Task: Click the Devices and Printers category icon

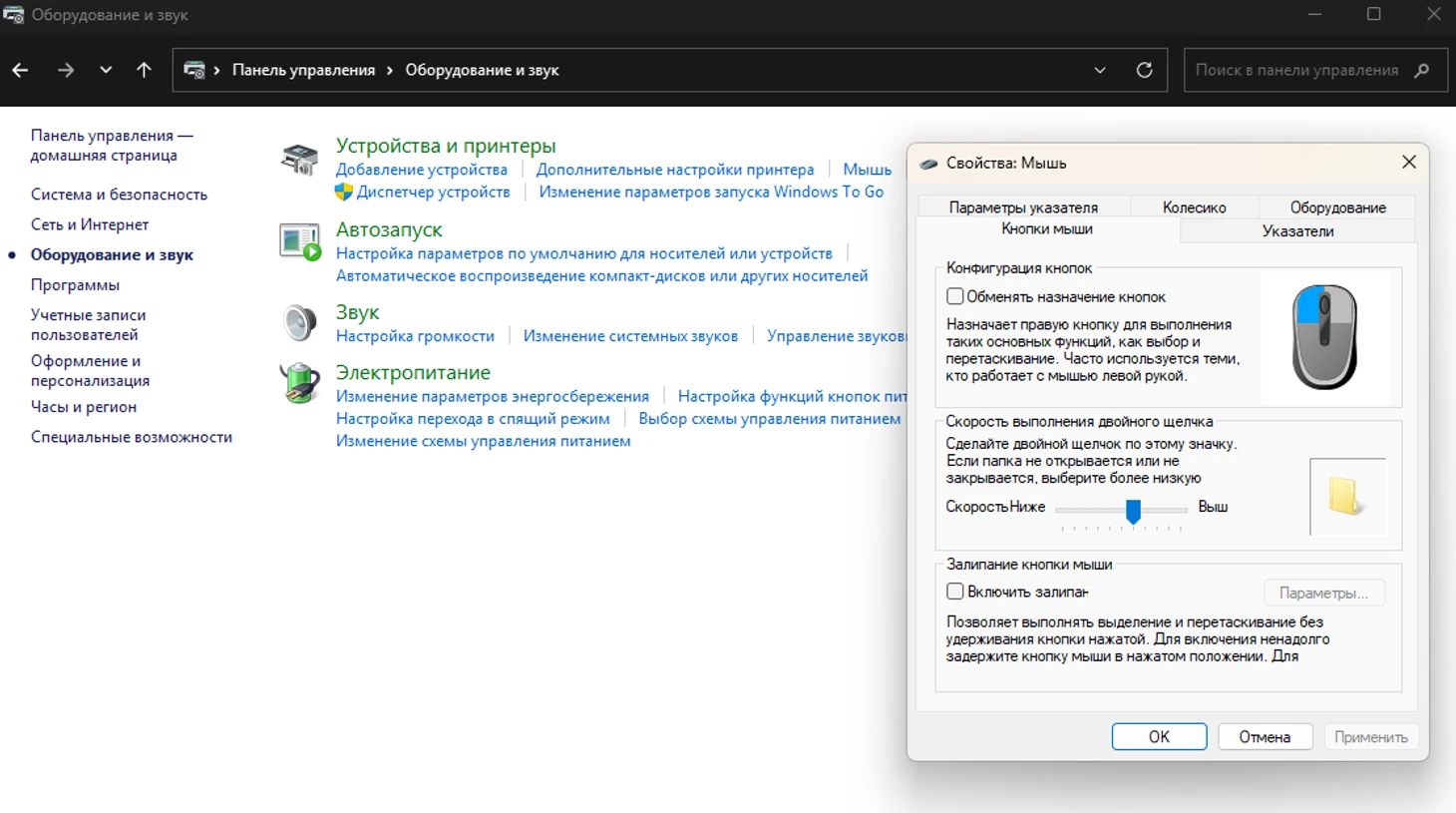Action: coord(299,159)
